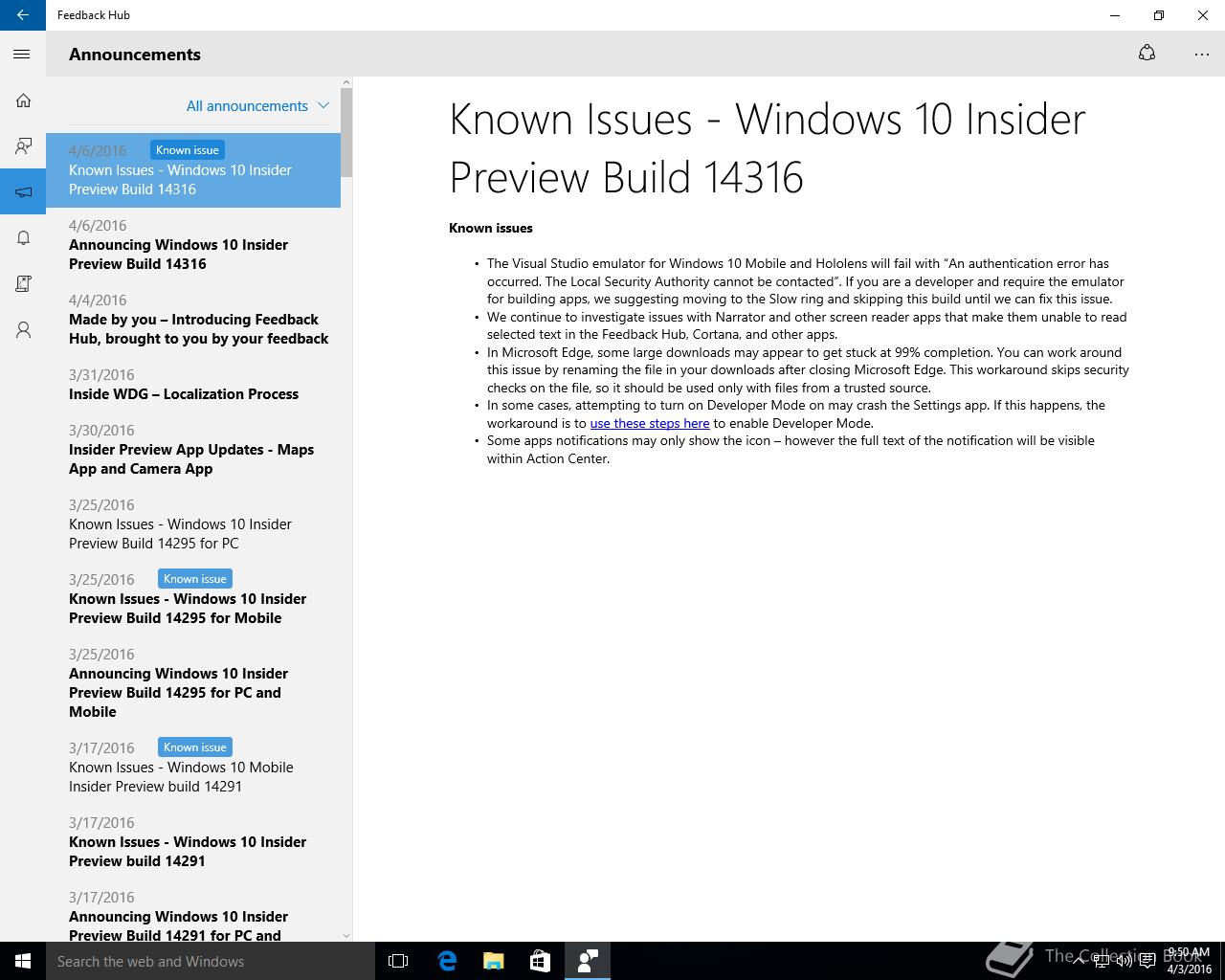Screen dimensions: 1225x980
Task: Expand the All announcements filter dropdown
Action: click(257, 106)
